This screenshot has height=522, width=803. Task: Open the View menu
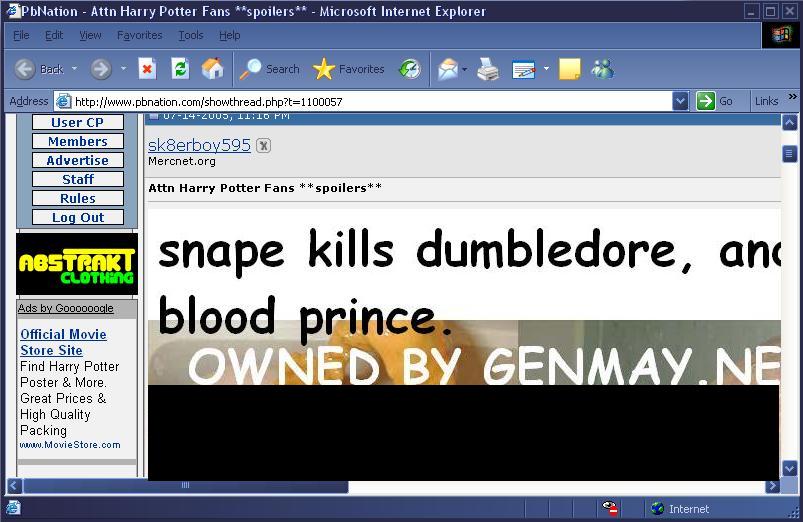[x=90, y=35]
